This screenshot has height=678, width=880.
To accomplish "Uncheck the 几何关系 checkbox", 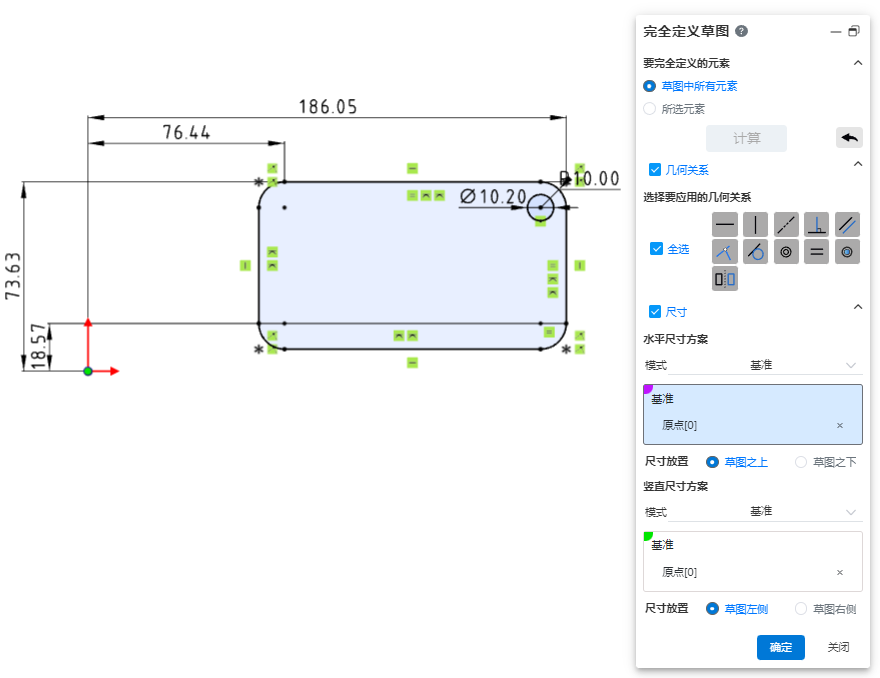I will point(655,170).
